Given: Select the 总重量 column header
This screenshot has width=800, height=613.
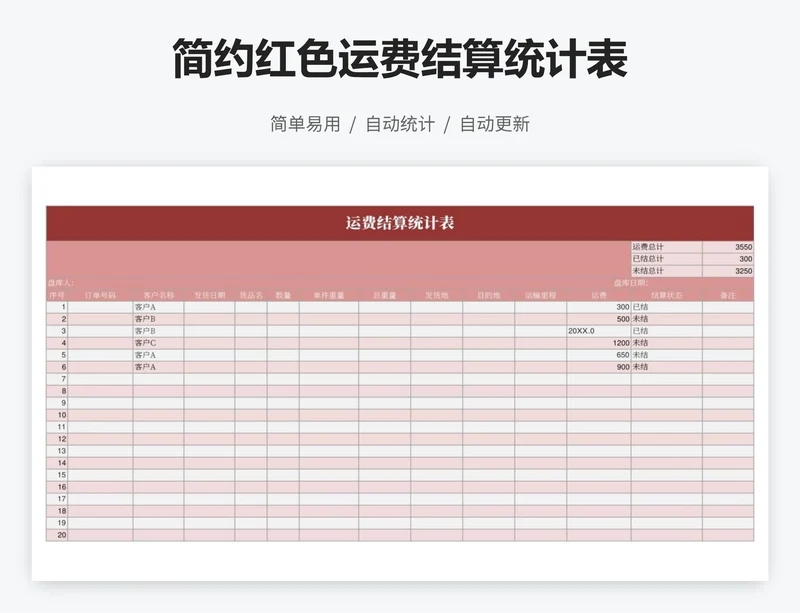Looking at the screenshot, I should pos(385,295).
